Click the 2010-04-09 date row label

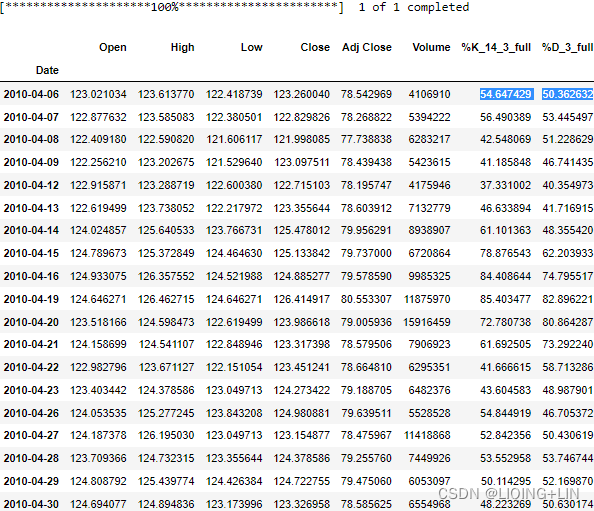[31, 162]
